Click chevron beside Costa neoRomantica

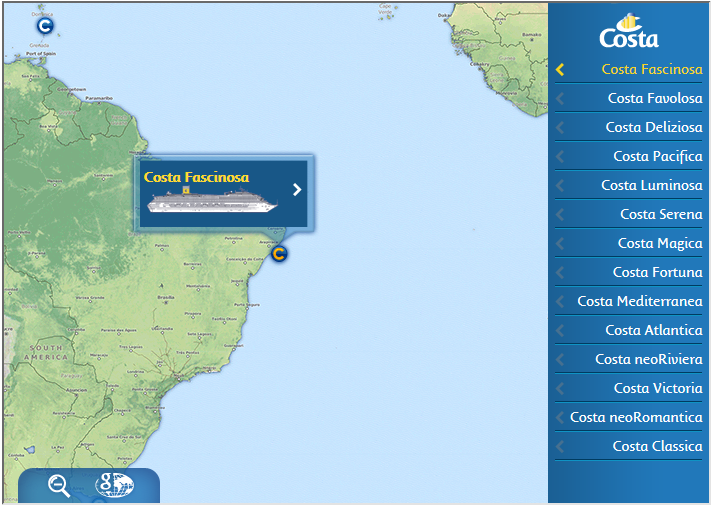click(560, 418)
